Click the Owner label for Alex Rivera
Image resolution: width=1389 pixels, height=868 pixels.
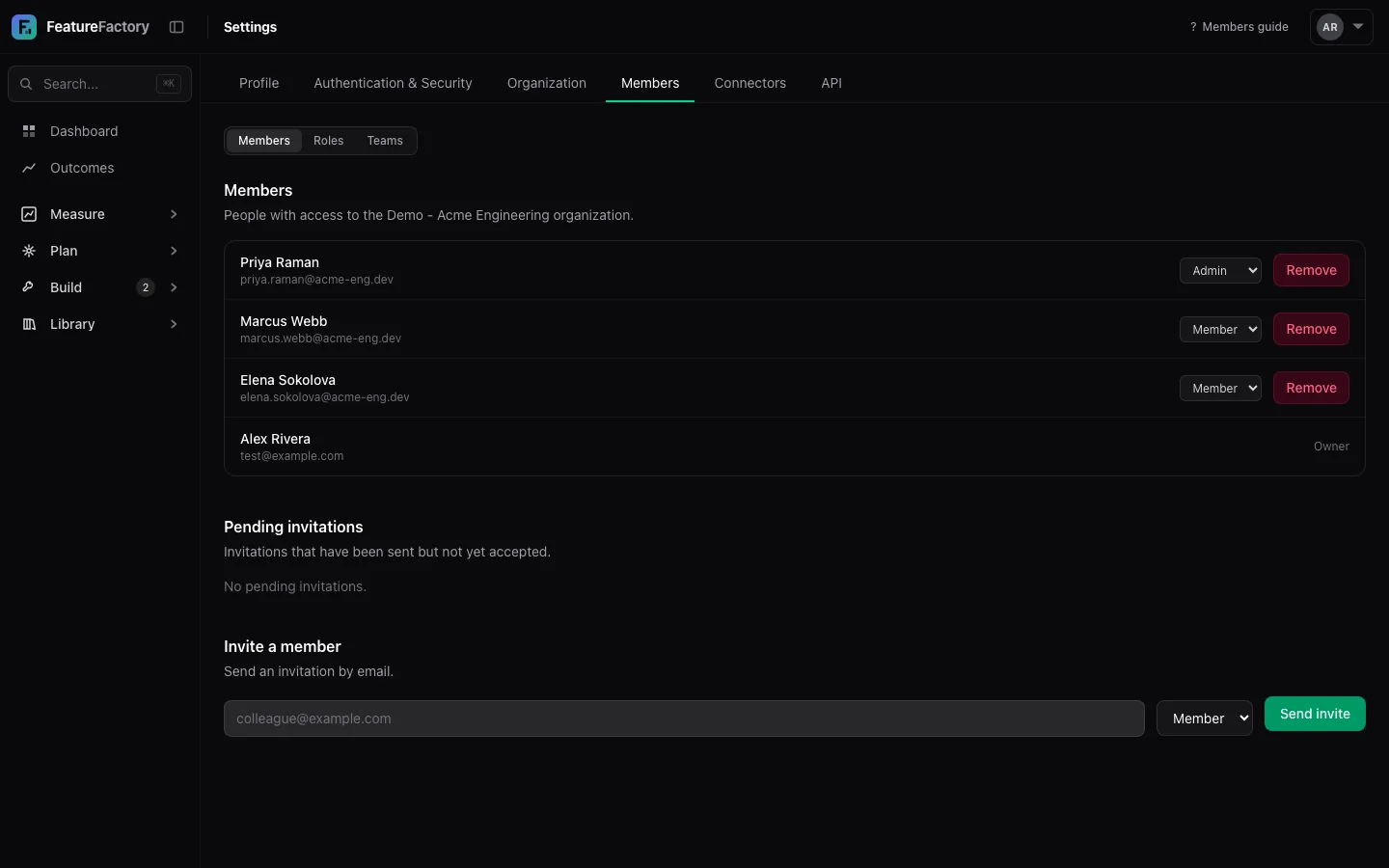pos(1331,447)
